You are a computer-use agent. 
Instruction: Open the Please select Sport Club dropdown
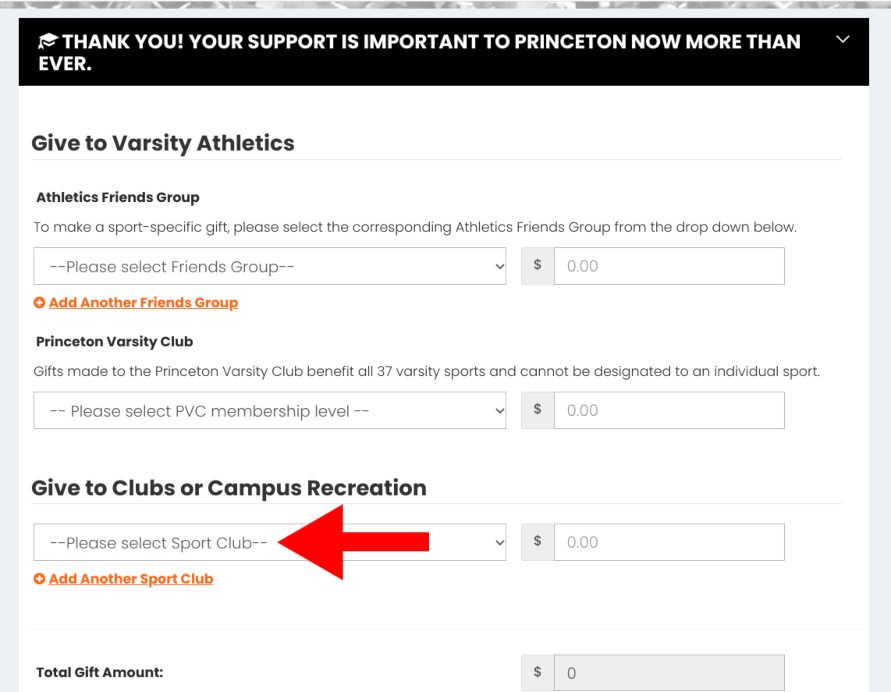click(269, 542)
